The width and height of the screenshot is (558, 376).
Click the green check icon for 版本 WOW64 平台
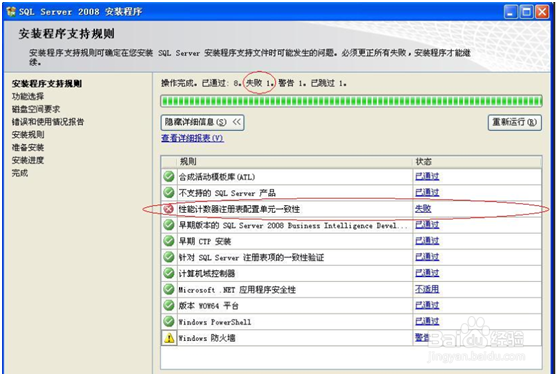(169, 305)
